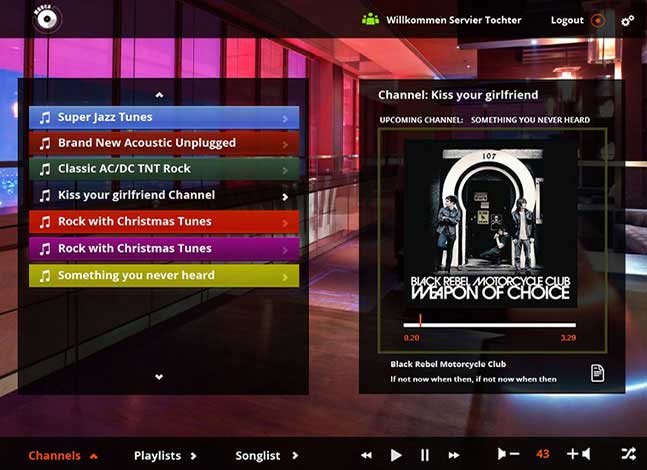647x470 pixels.
Task: Click music note icon on Something you never heard
Action: pyautogui.click(x=45, y=276)
